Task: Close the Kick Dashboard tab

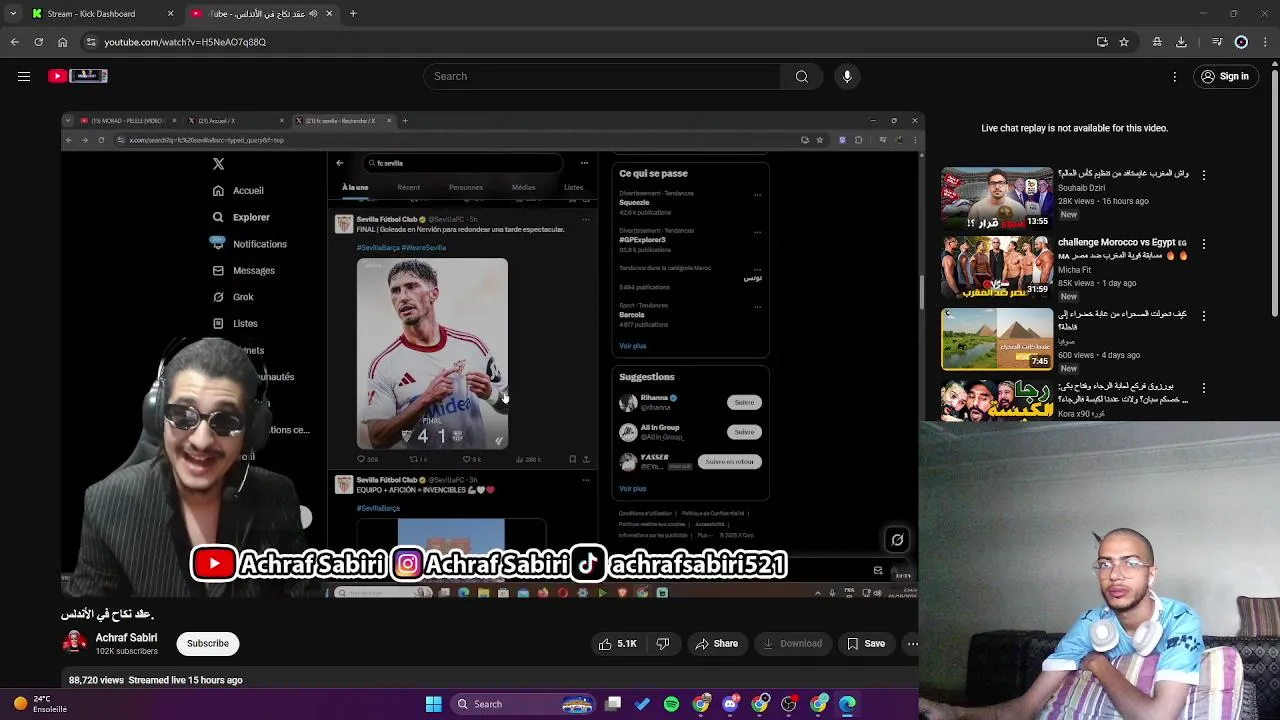Action: pos(170,14)
